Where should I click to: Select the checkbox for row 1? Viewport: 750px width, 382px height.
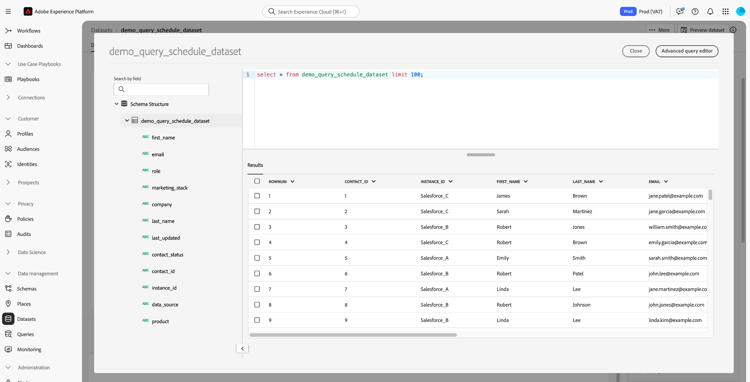[257, 196]
